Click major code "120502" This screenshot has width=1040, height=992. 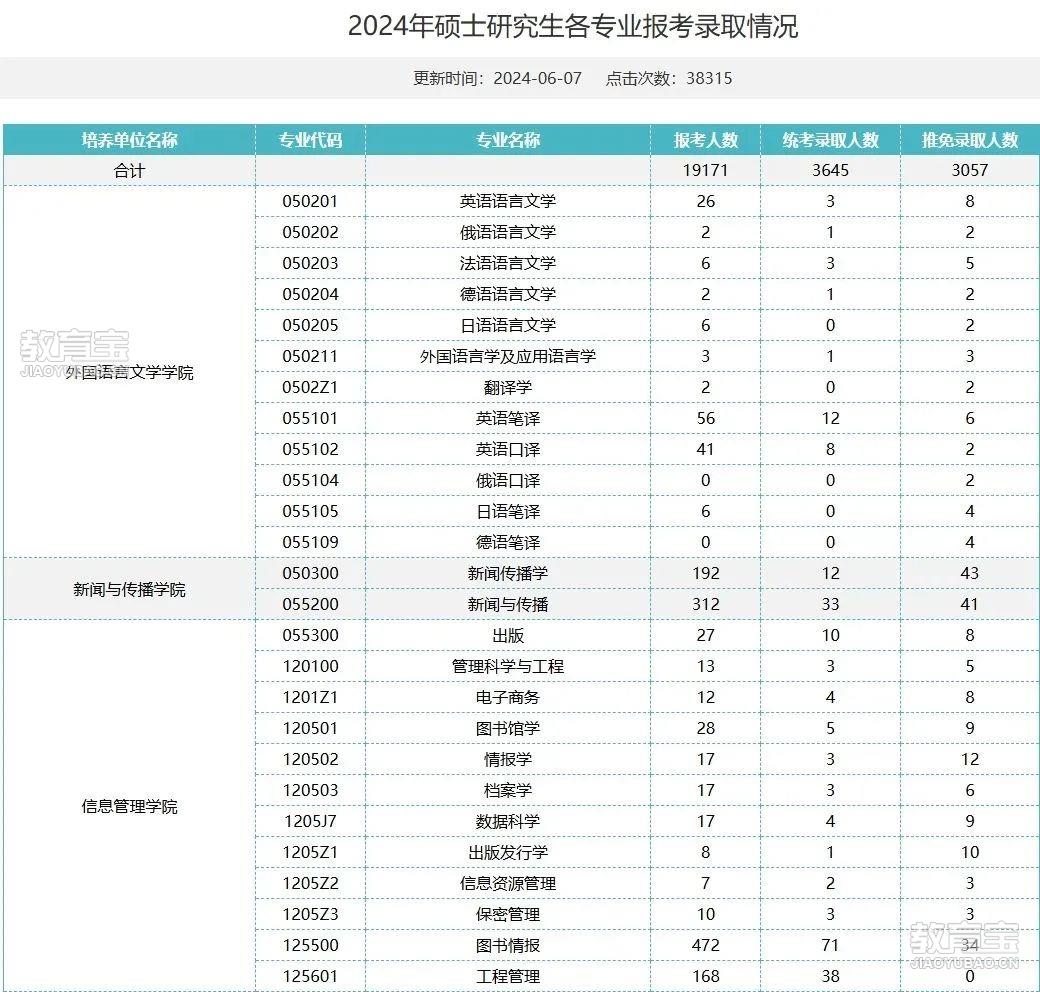tap(310, 759)
